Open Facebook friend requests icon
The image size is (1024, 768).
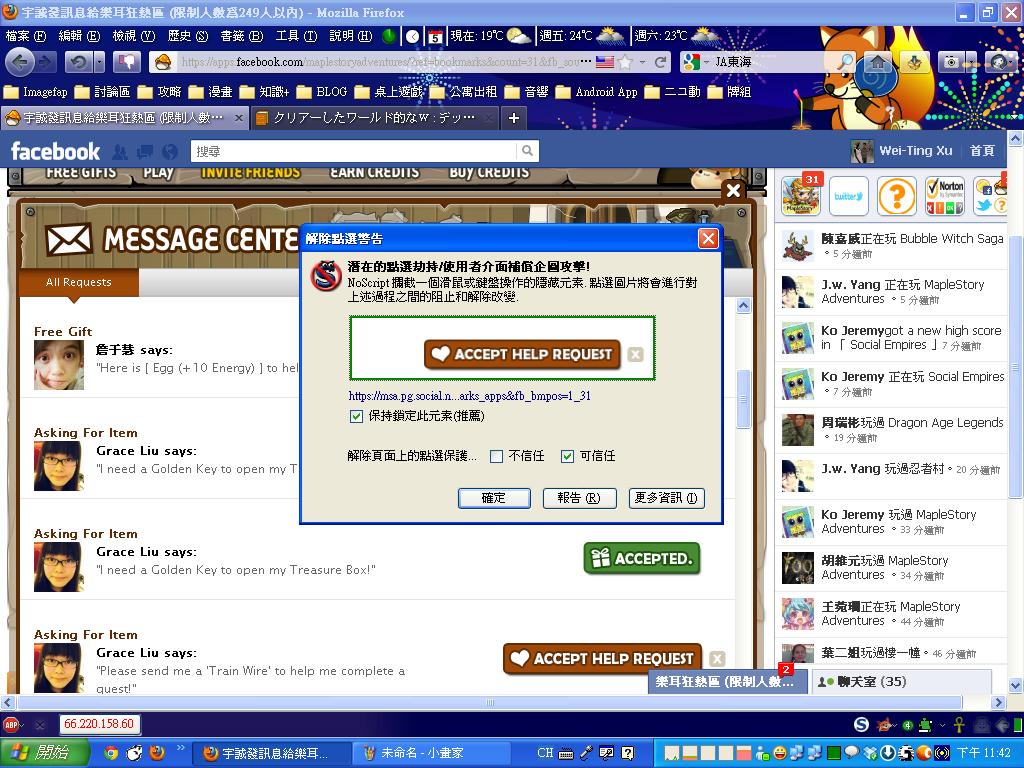coord(120,152)
